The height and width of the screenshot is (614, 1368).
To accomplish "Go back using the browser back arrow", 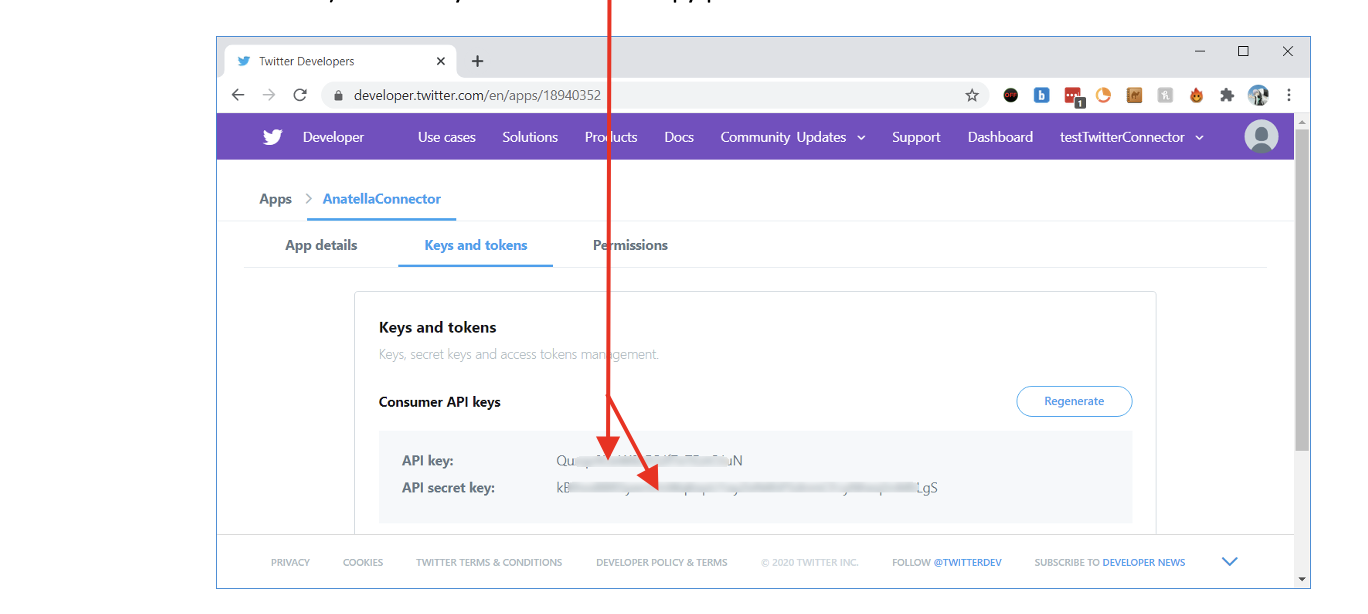I will (x=238, y=95).
